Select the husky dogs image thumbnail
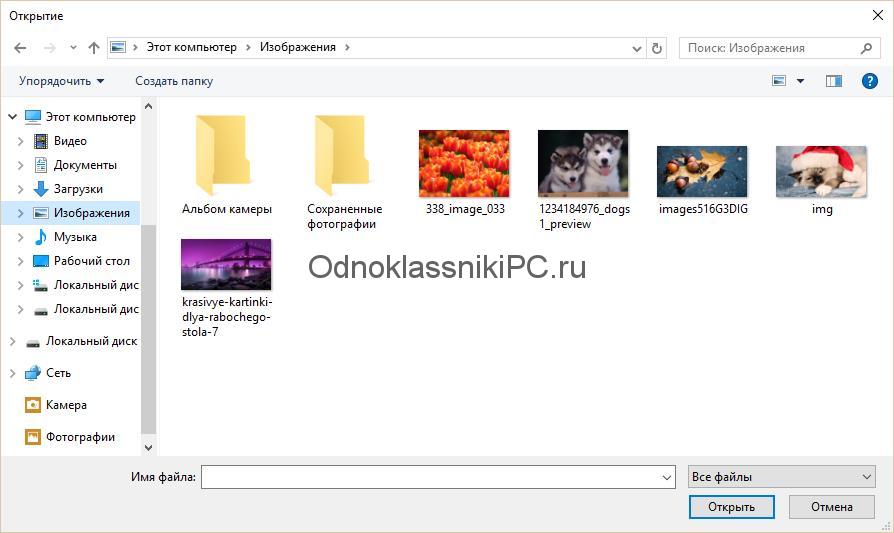Viewport: 894px width, 533px height. pyautogui.click(x=583, y=164)
